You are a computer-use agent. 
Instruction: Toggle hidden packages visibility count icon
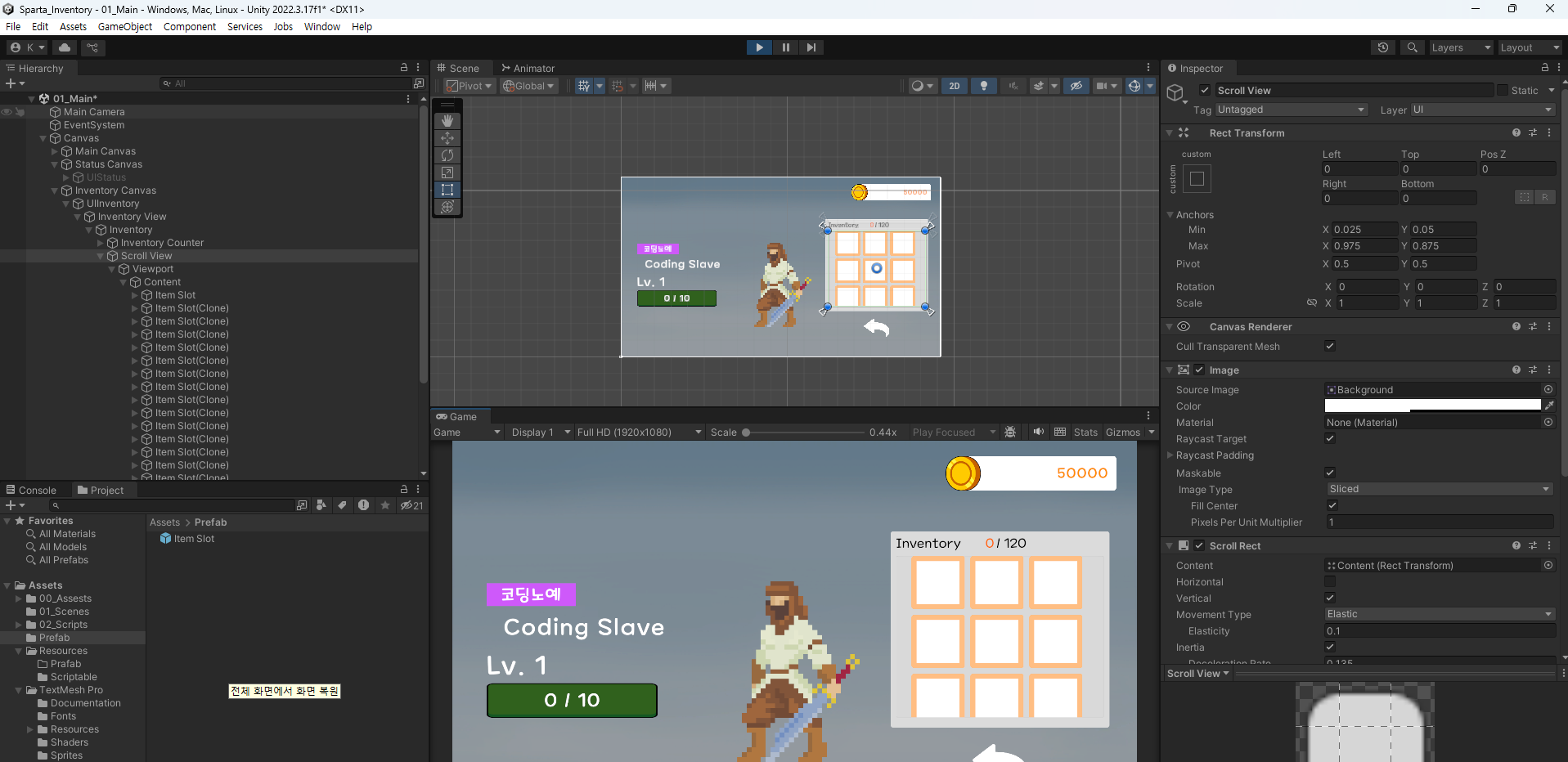coord(411,505)
